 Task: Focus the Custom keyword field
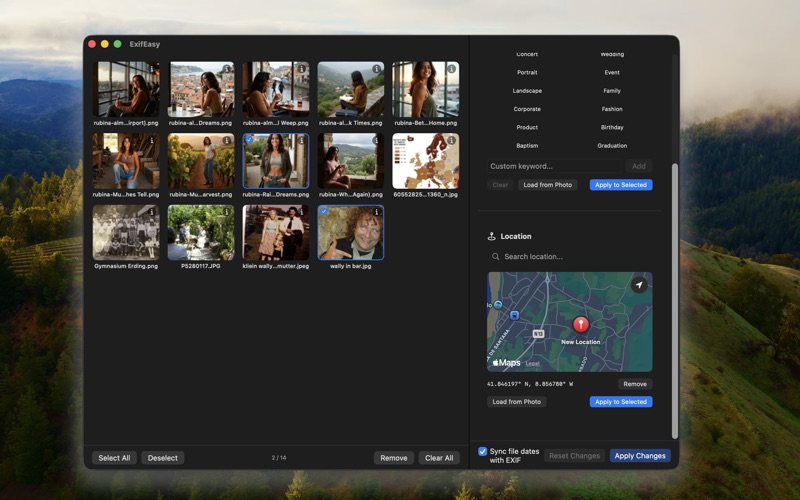[x=554, y=166]
